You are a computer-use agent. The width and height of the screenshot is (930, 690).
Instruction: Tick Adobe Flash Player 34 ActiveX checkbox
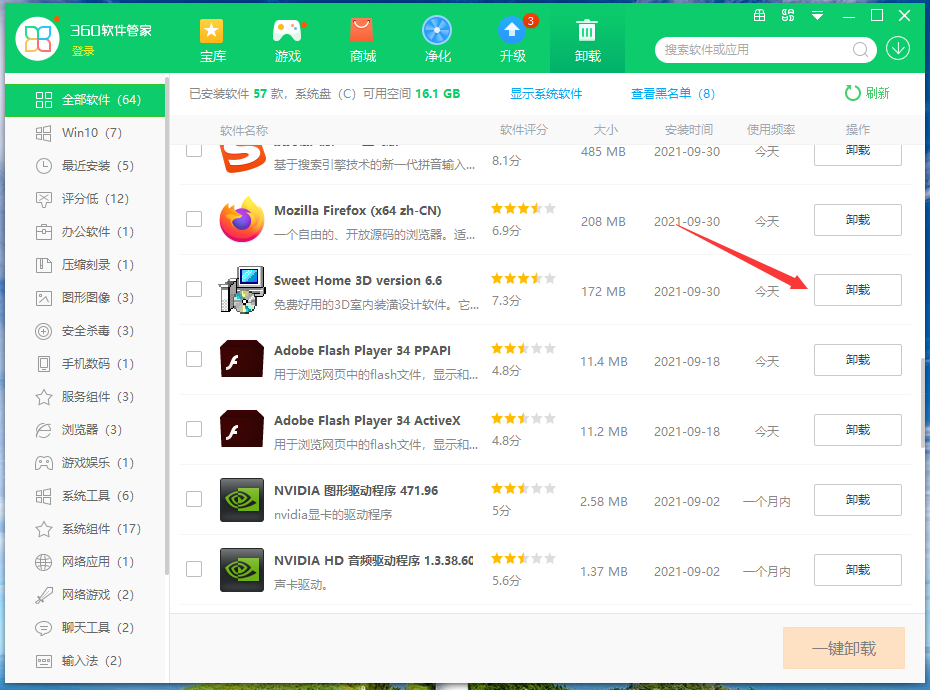194,429
